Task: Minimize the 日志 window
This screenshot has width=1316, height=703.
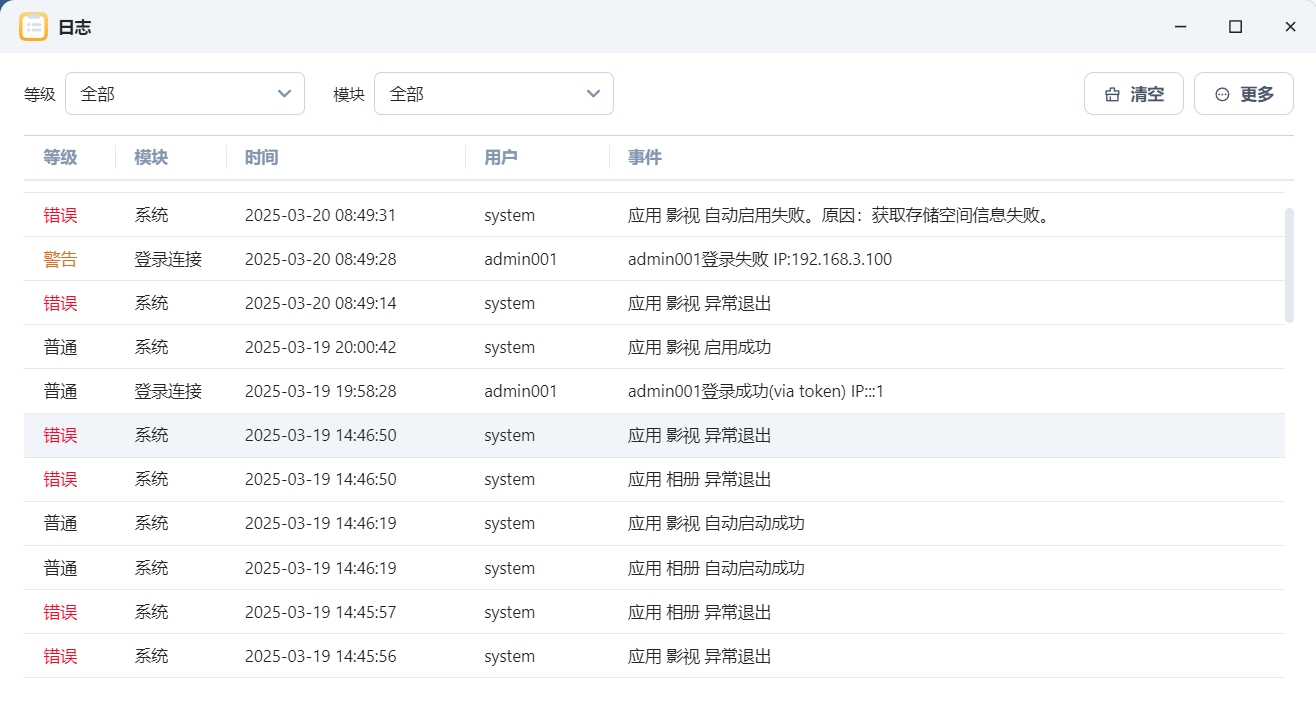Action: 1181,27
